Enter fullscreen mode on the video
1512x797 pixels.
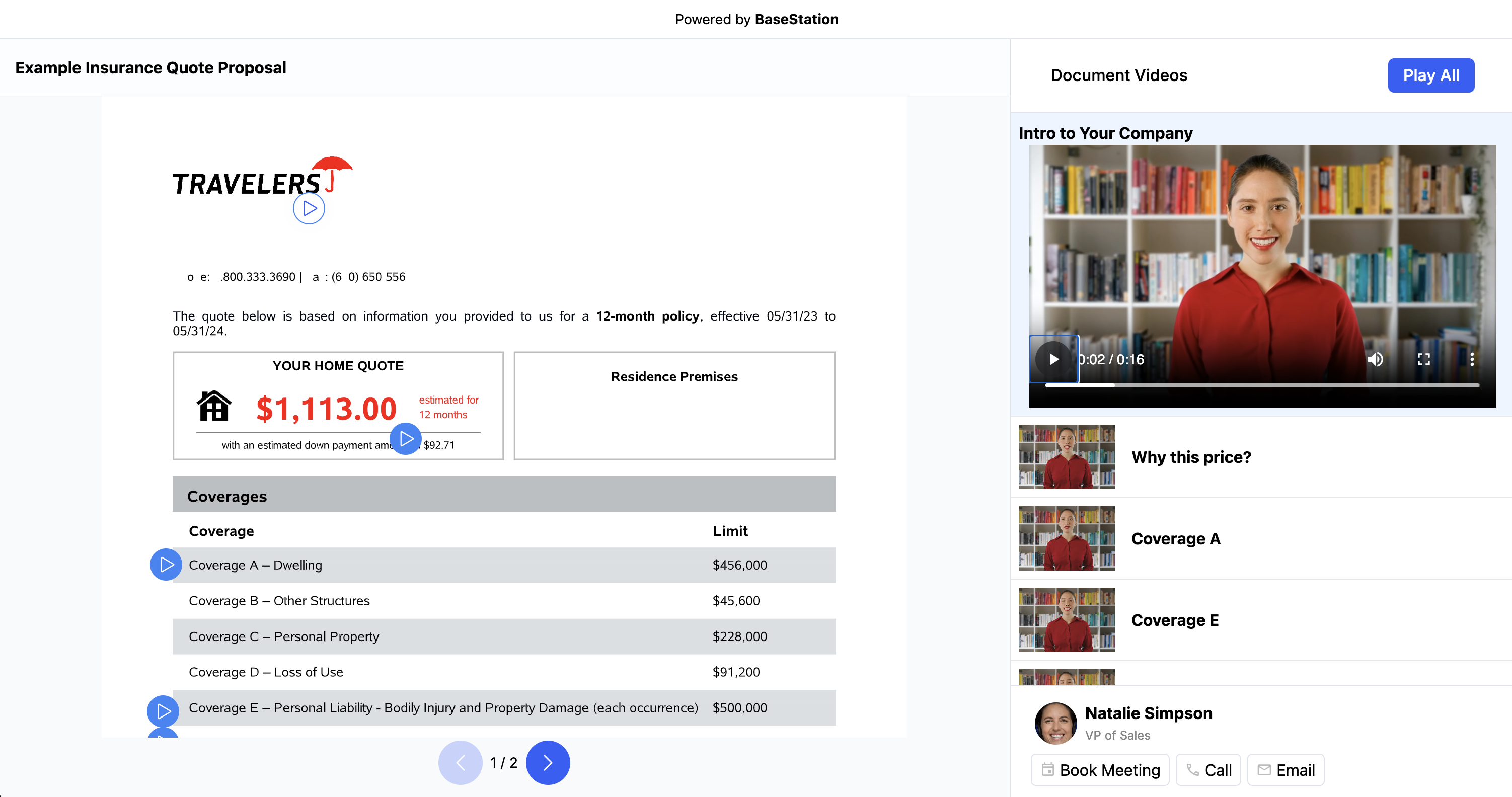pos(1424,359)
